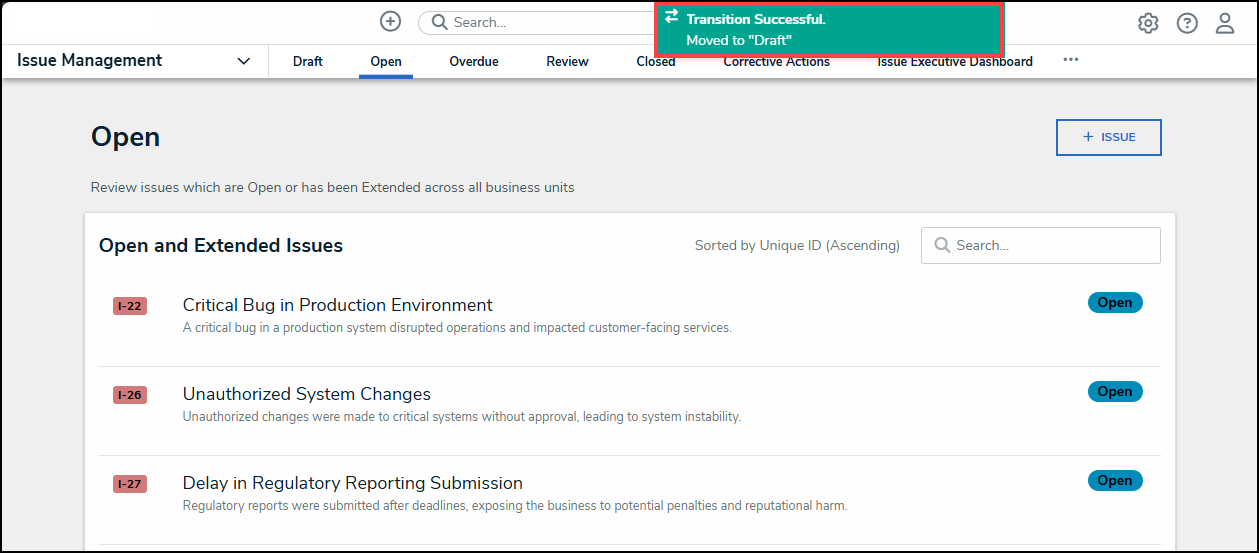Open the more tabs ellipsis menu

coord(1071,60)
